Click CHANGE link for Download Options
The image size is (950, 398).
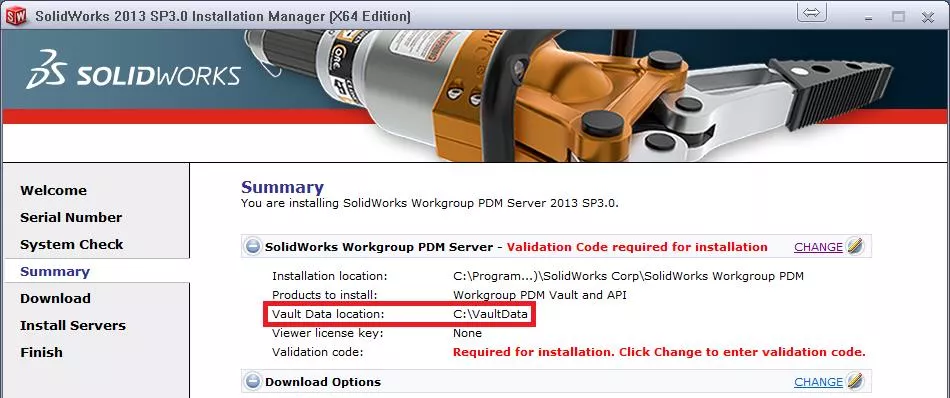point(818,382)
